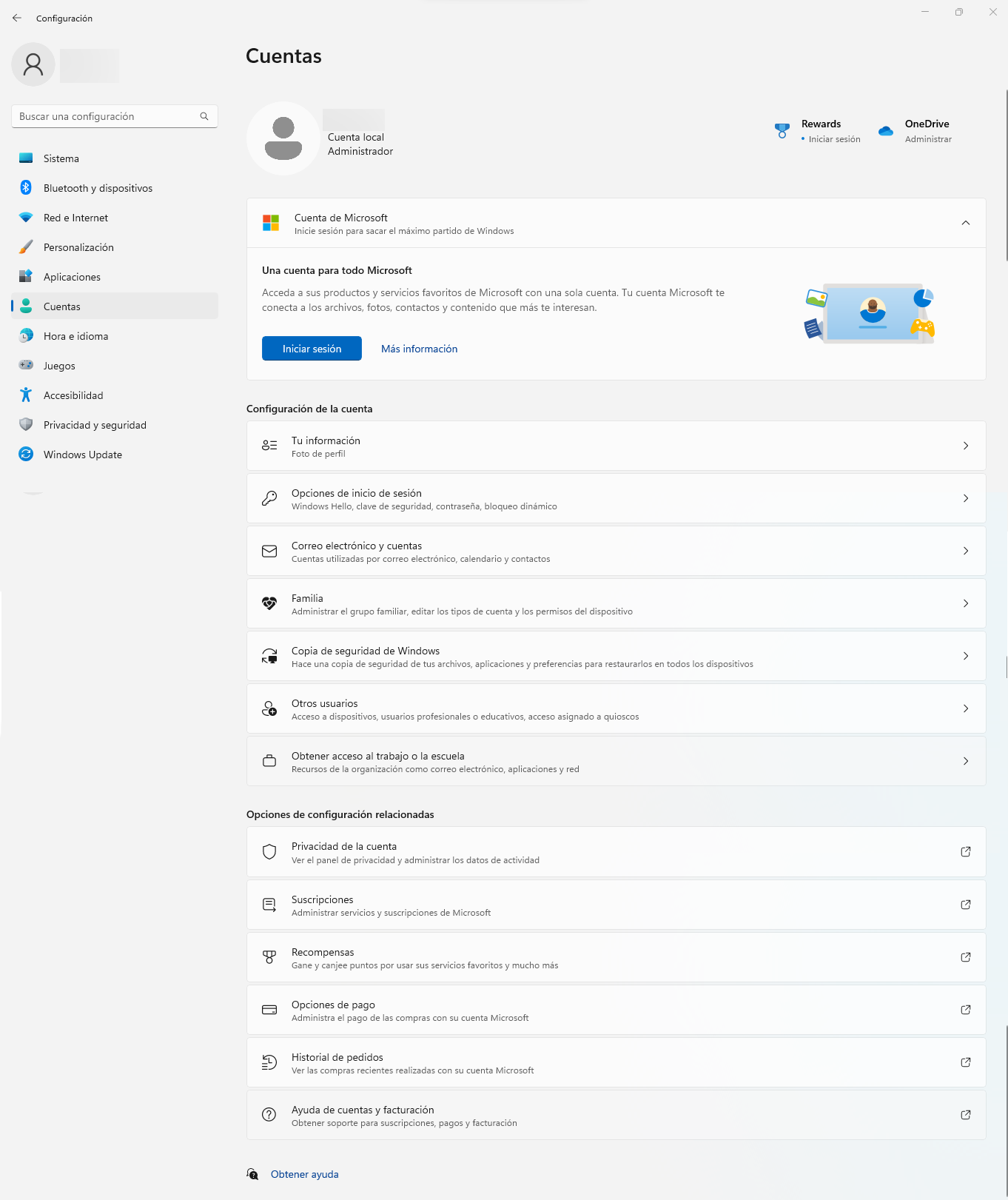Open Tu información via its chevron
The image size is (1008, 1200).
[966, 446]
